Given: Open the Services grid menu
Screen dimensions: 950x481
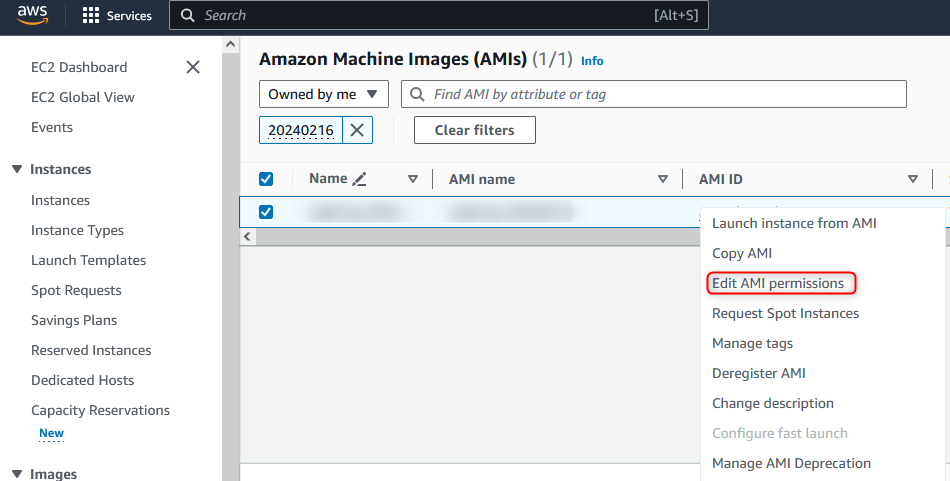Looking at the screenshot, I should click(x=117, y=16).
